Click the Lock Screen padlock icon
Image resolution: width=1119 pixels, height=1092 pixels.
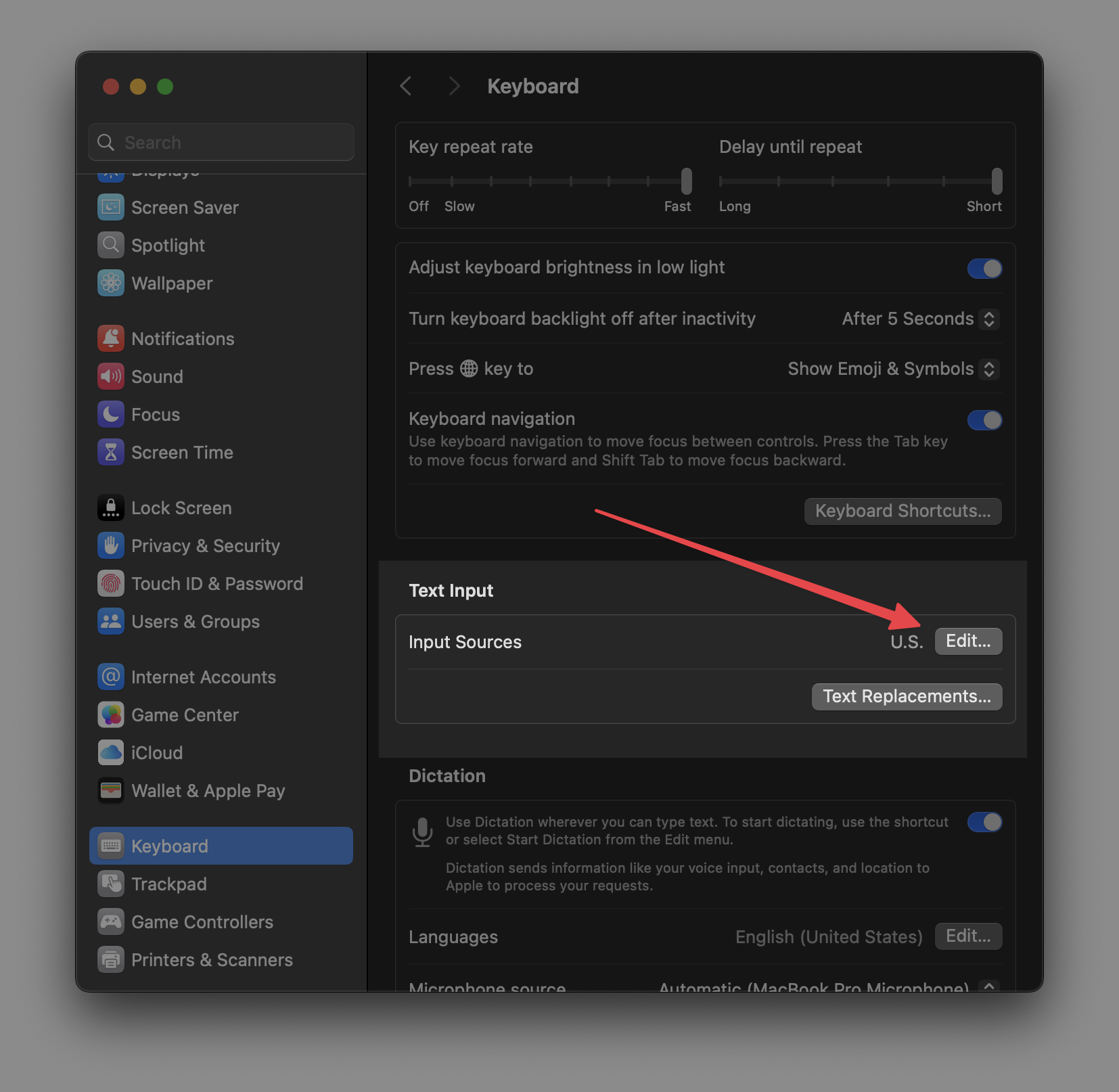[x=111, y=507]
